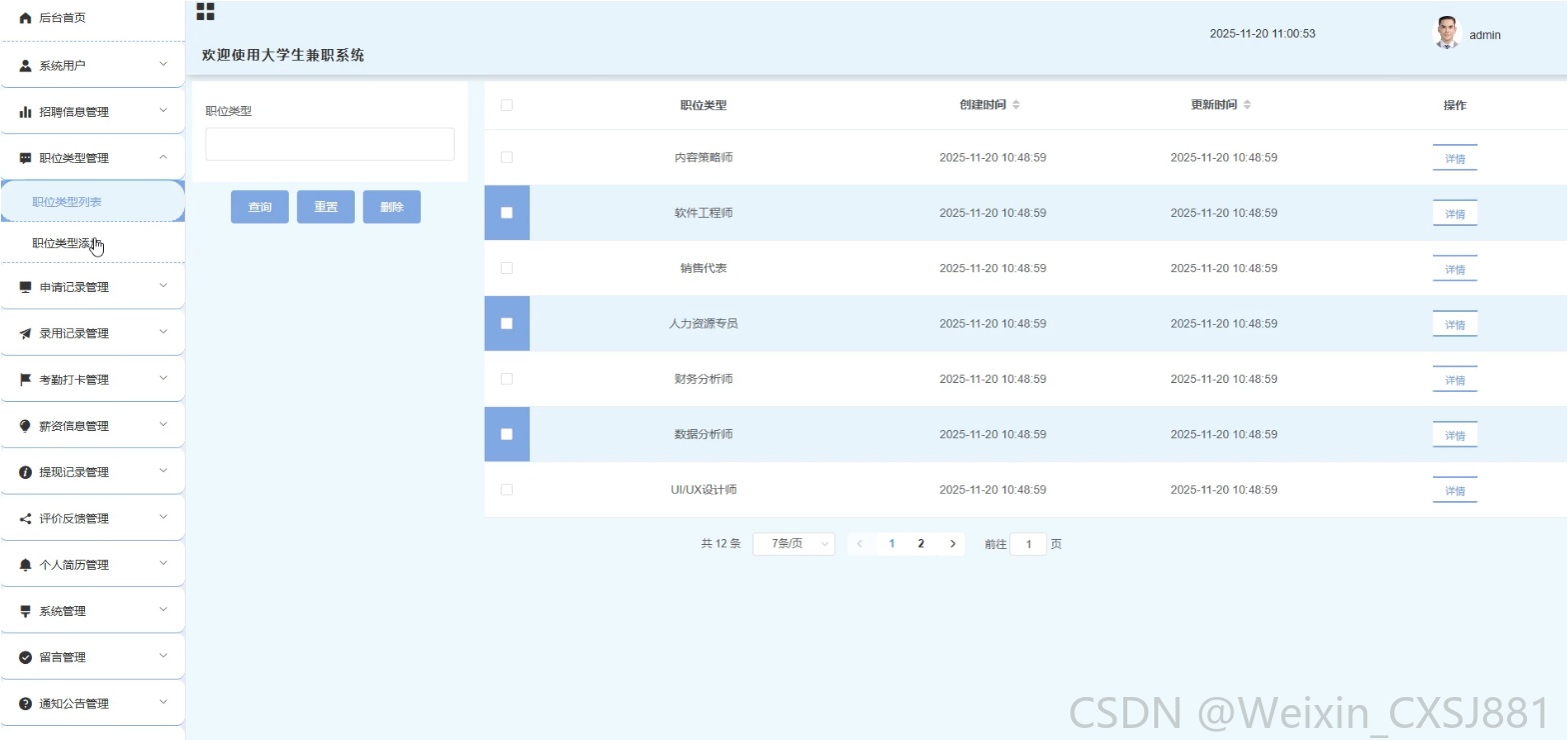This screenshot has height=741, width=1568.
Task: Click the flag icon beside 考勤打卡管理
Action: click(26, 380)
